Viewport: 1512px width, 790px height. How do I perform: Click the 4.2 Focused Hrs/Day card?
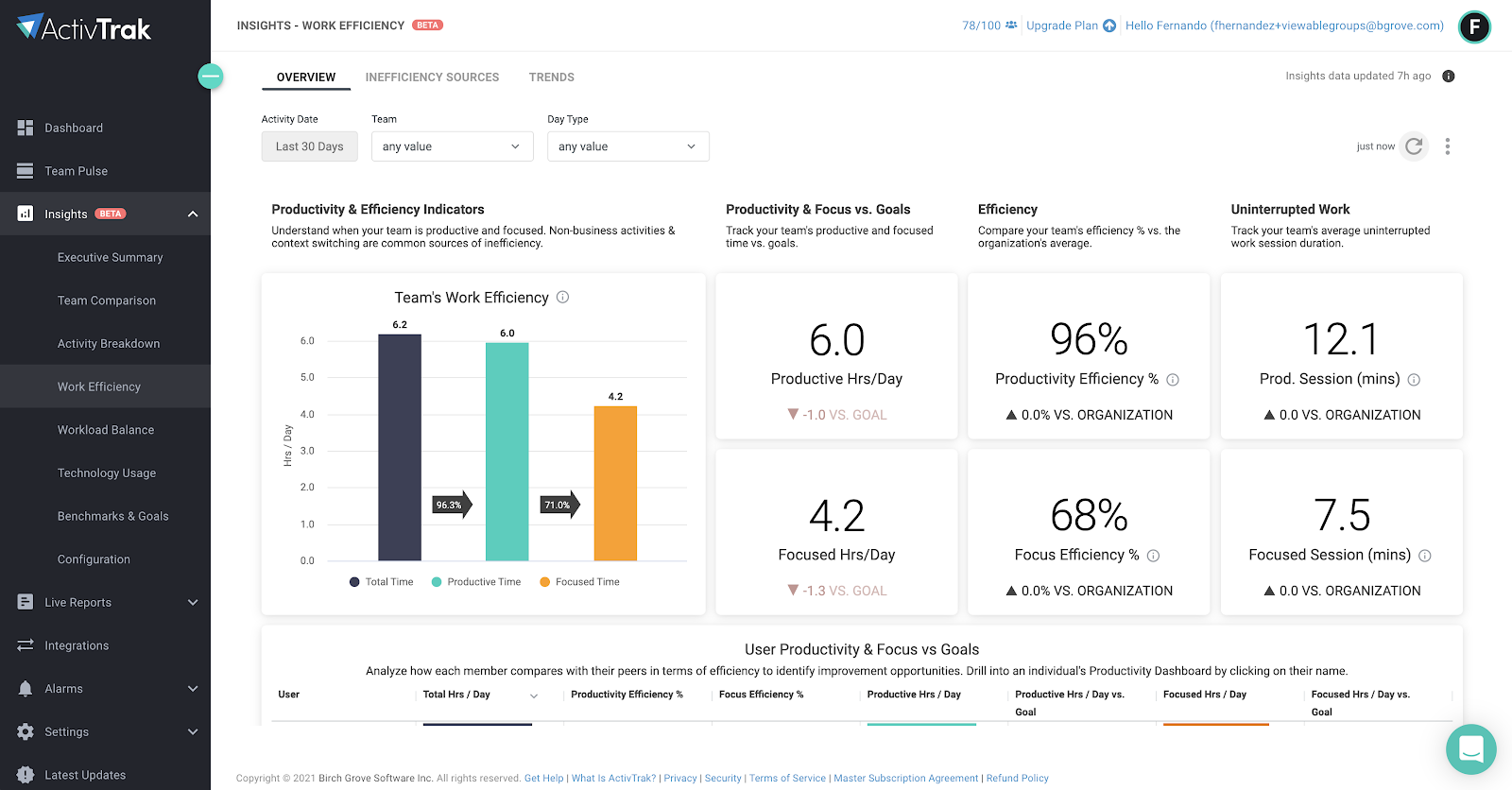coord(836,532)
